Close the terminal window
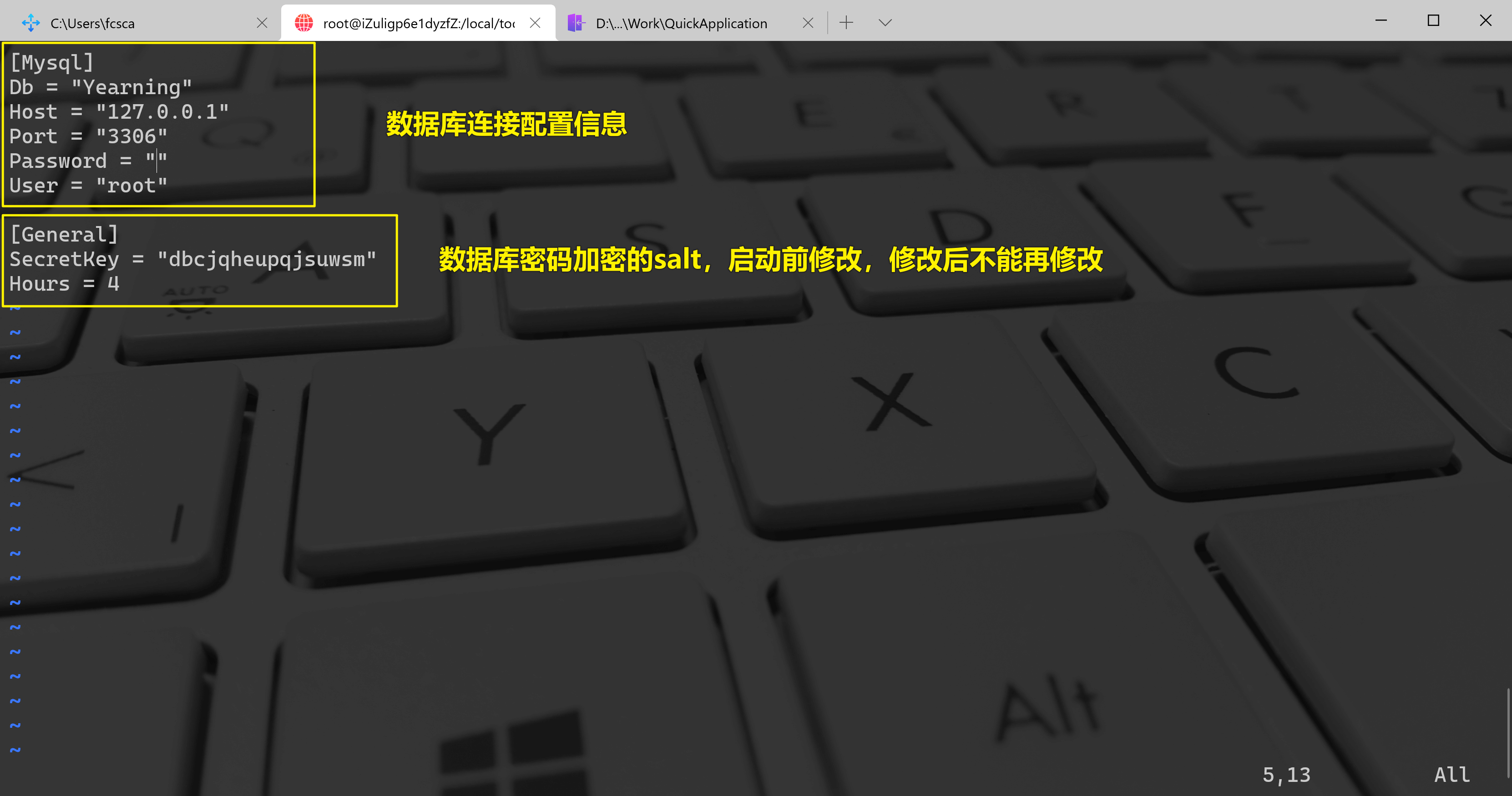This screenshot has height=796, width=1512. click(1485, 20)
